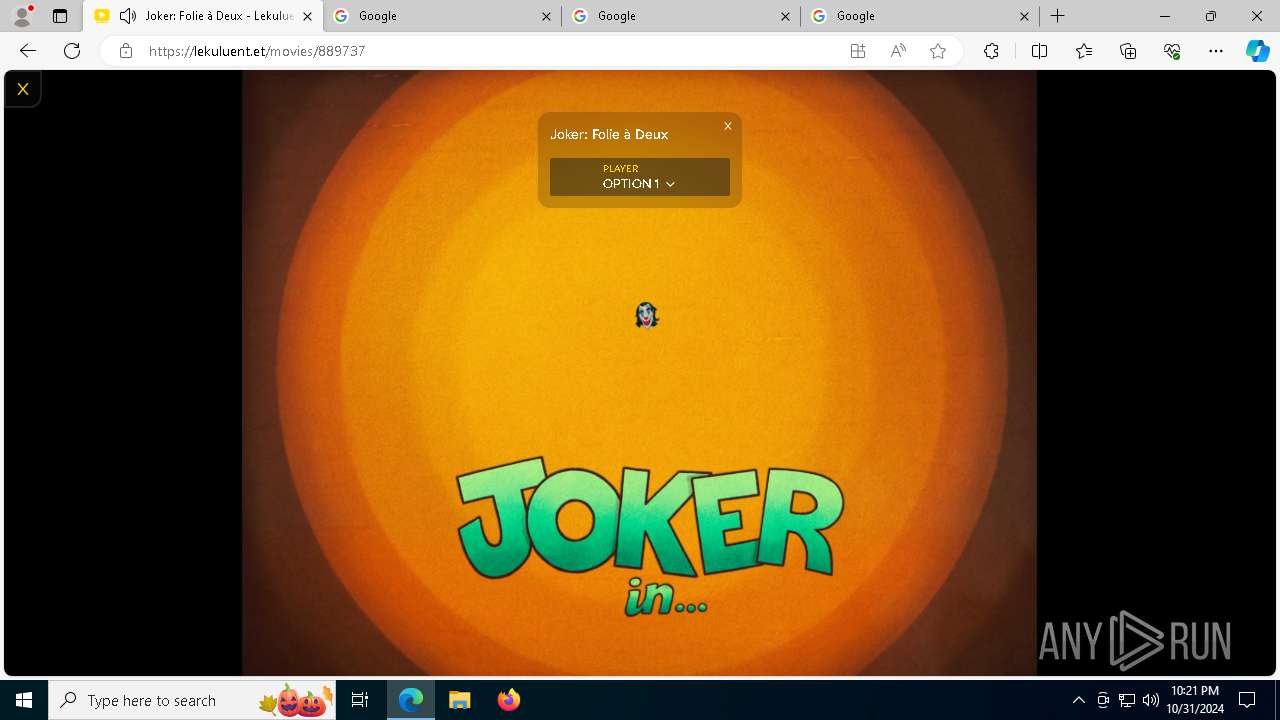Switch to the third Google tab
This screenshot has height=720, width=1280.
[x=920, y=16]
